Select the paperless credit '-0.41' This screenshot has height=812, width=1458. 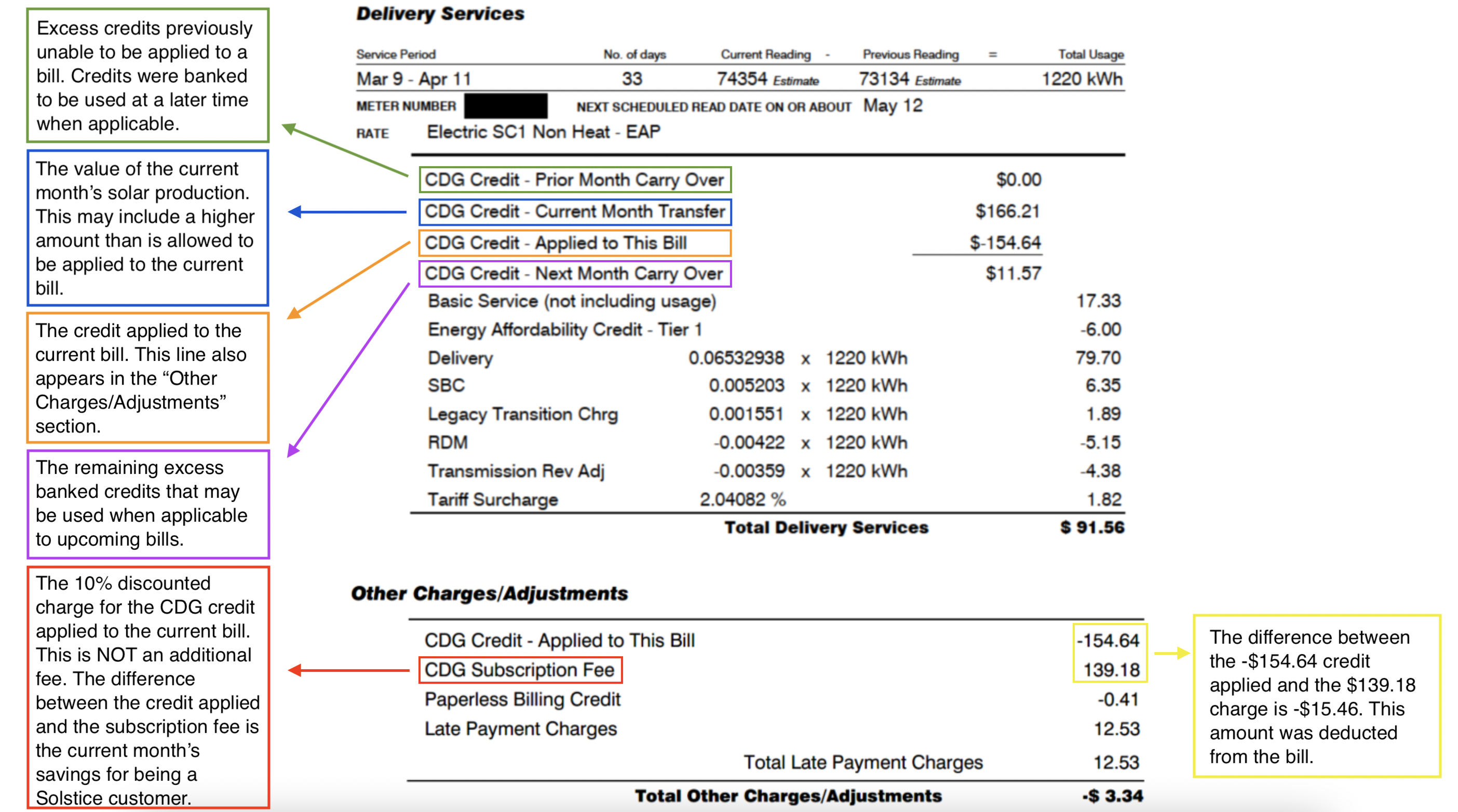pyautogui.click(x=1118, y=699)
